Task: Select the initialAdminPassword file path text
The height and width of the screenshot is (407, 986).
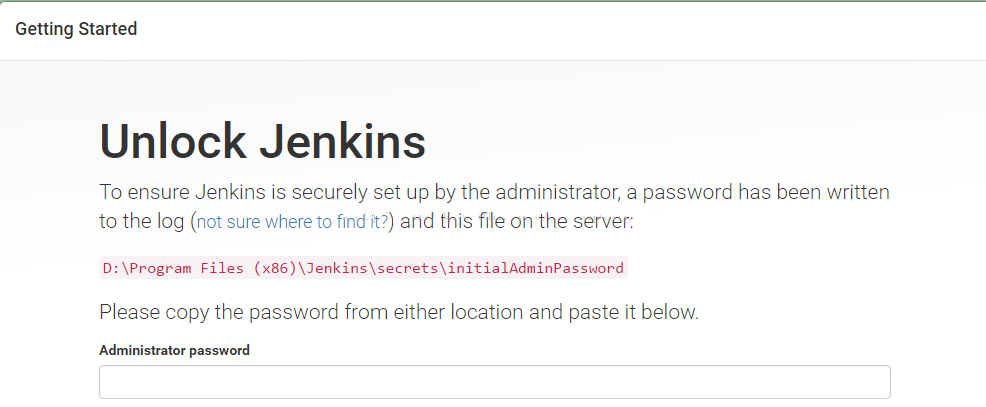Action: (x=363, y=268)
